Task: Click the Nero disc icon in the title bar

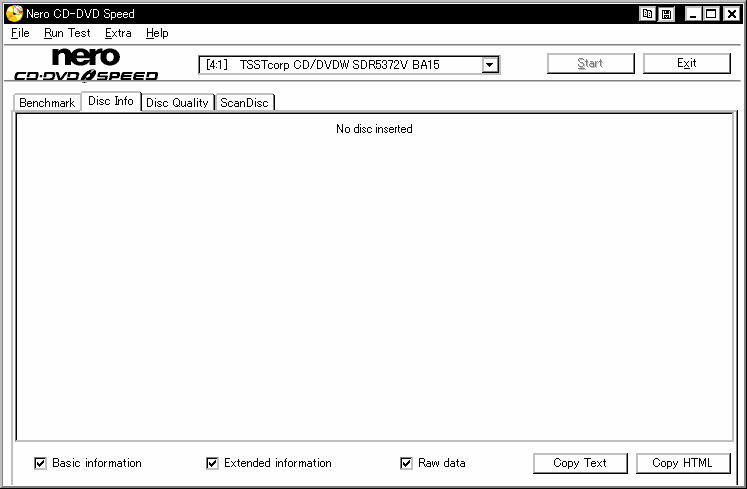Action: coord(14,13)
